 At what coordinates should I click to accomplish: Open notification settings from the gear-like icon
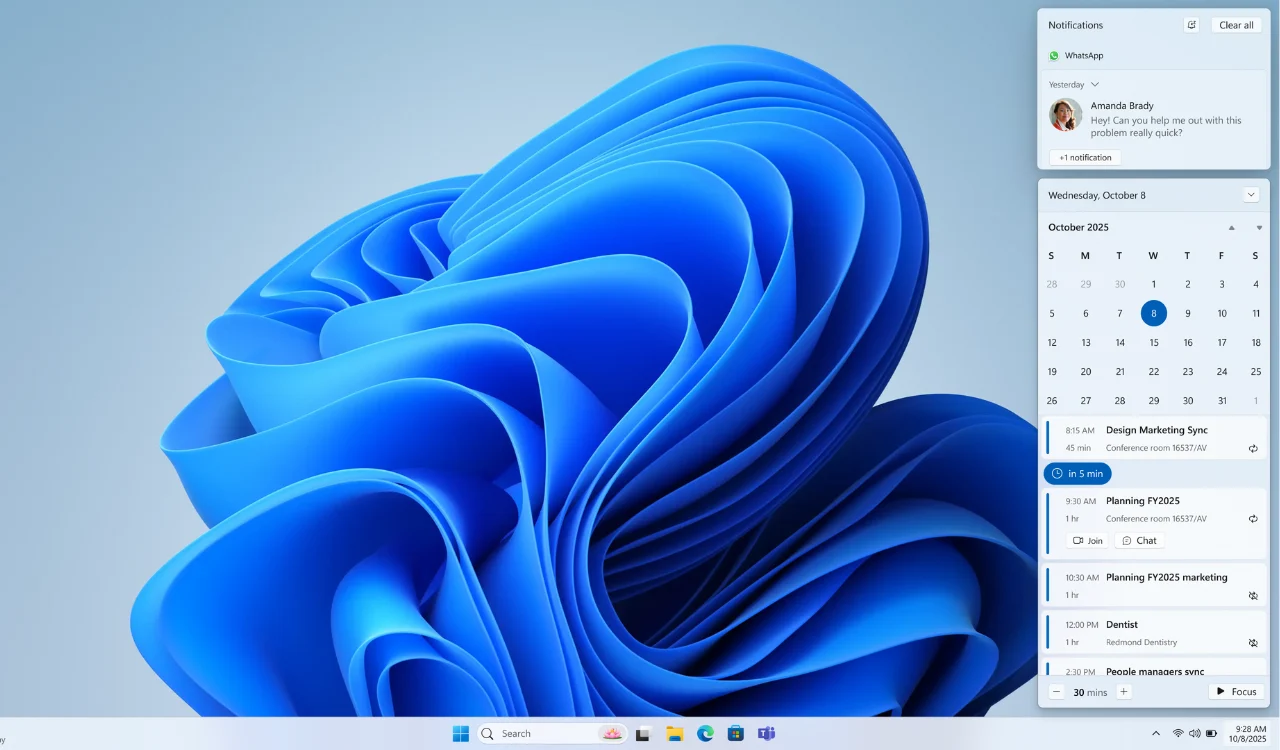(x=1191, y=24)
